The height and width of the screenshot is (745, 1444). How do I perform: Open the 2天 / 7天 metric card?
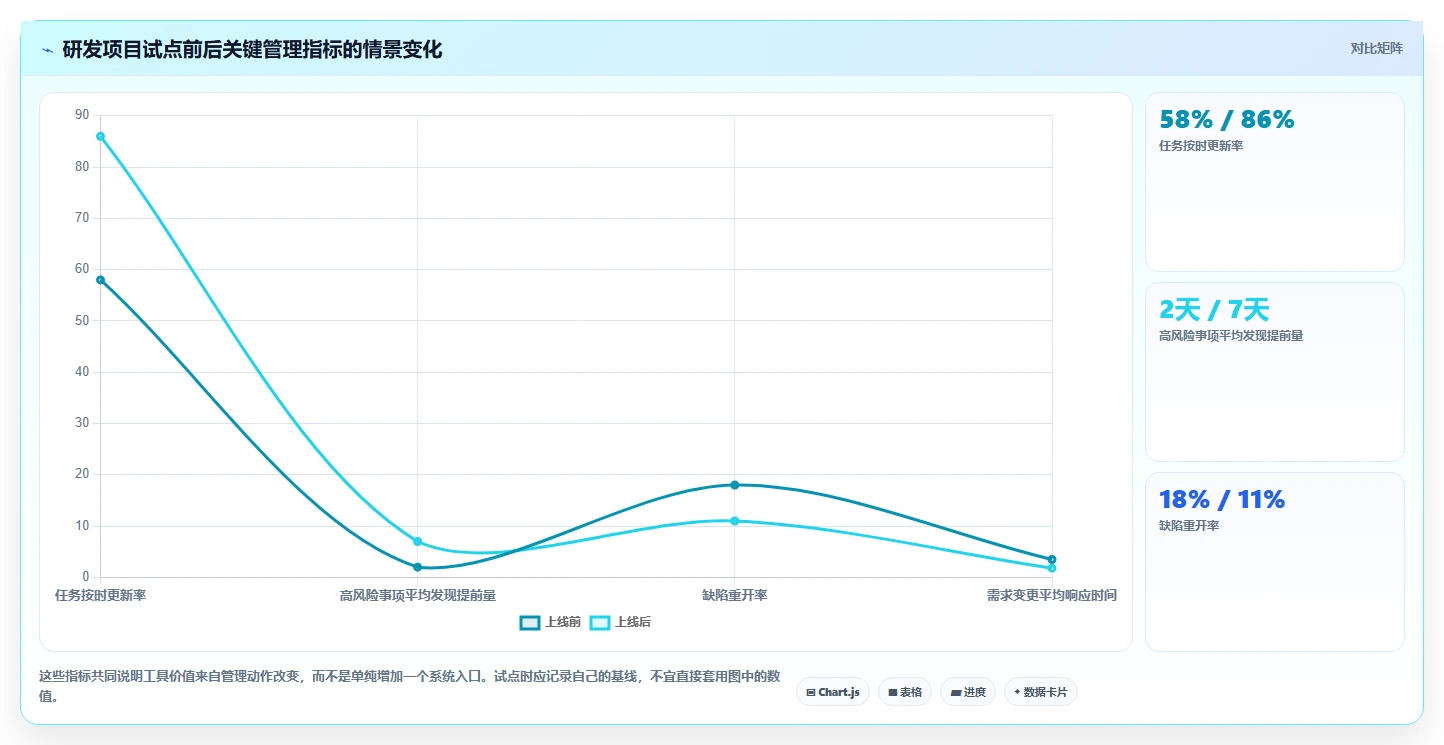coord(1274,372)
